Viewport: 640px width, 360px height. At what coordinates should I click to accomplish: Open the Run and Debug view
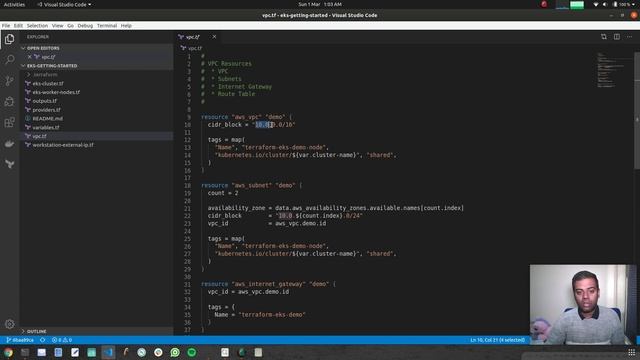(9, 102)
